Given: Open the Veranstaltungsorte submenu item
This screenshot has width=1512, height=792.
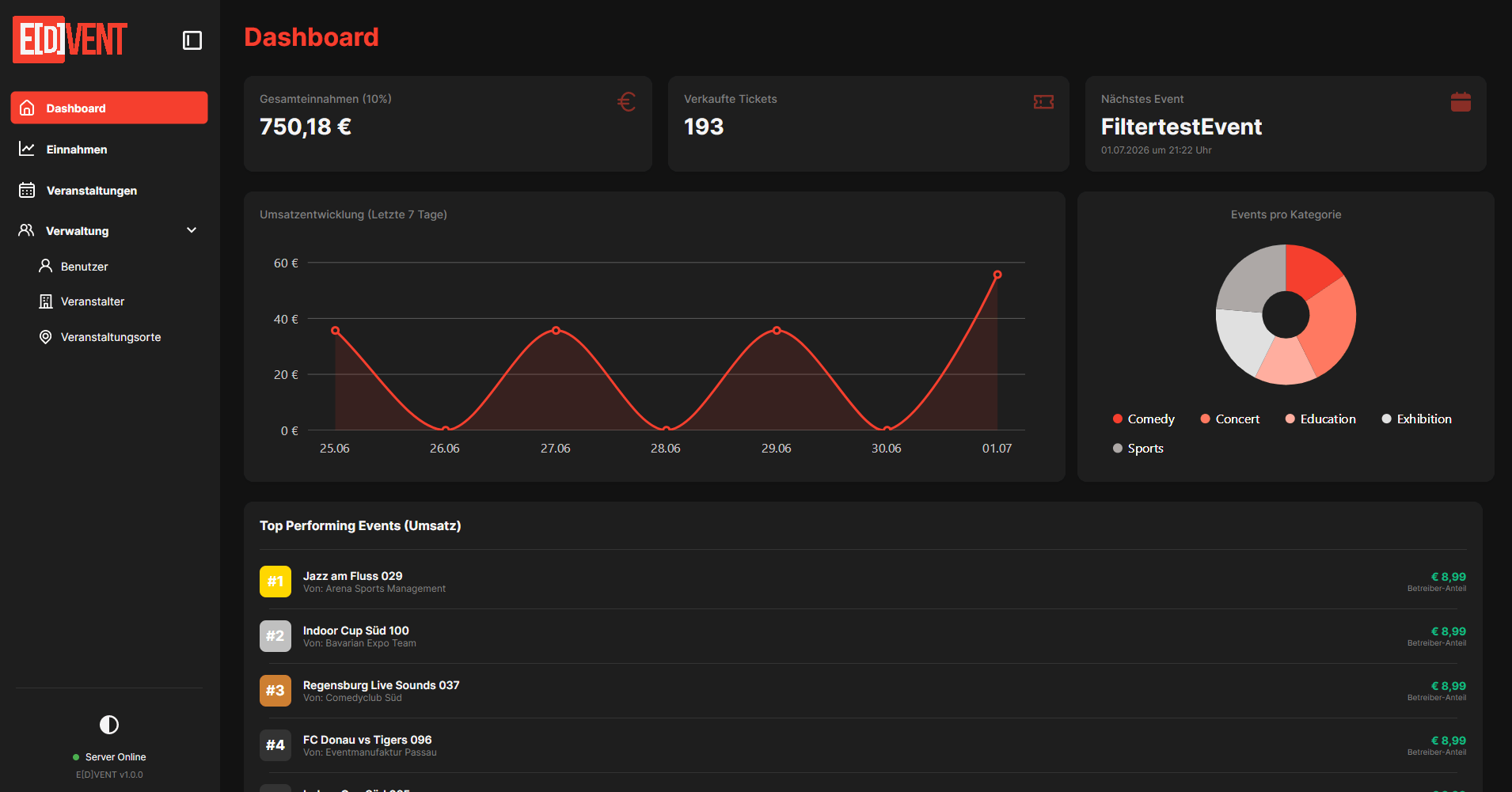Looking at the screenshot, I should coord(109,337).
